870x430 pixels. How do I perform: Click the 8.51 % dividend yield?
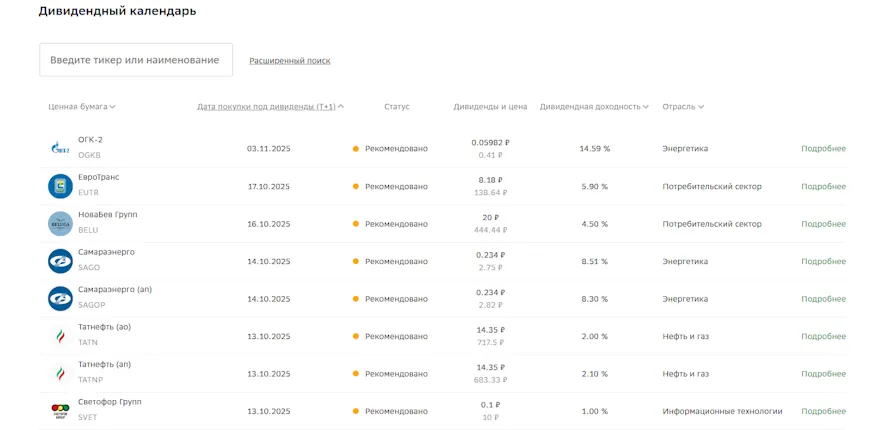pyautogui.click(x=595, y=261)
